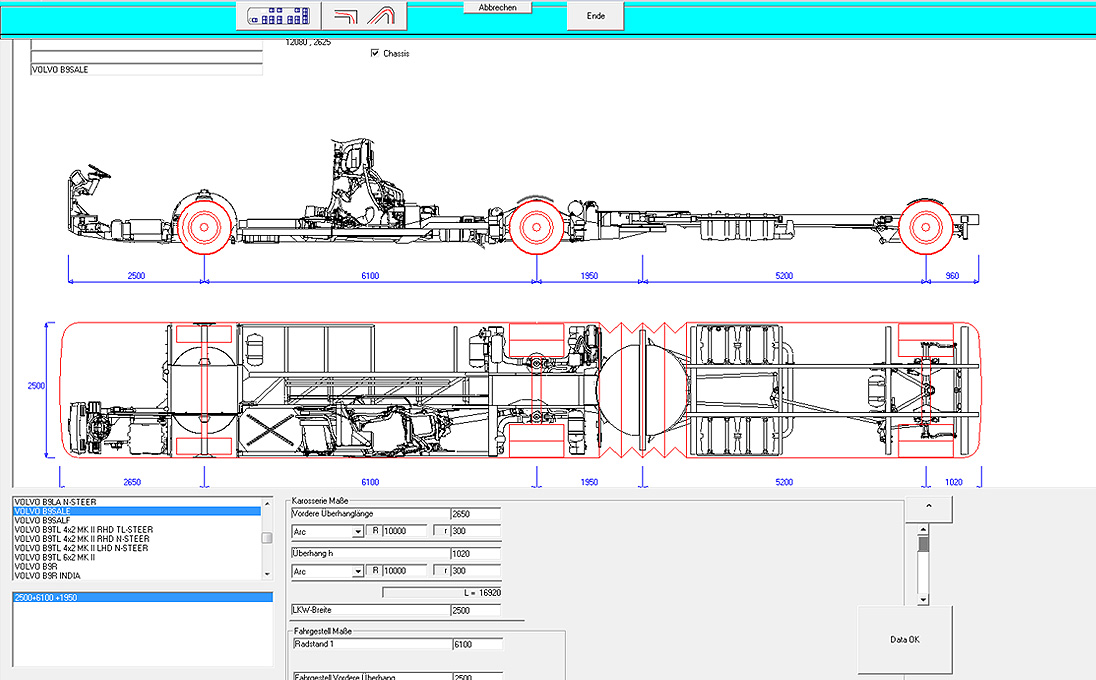Select the right-angle turn path icon

(x=346, y=15)
